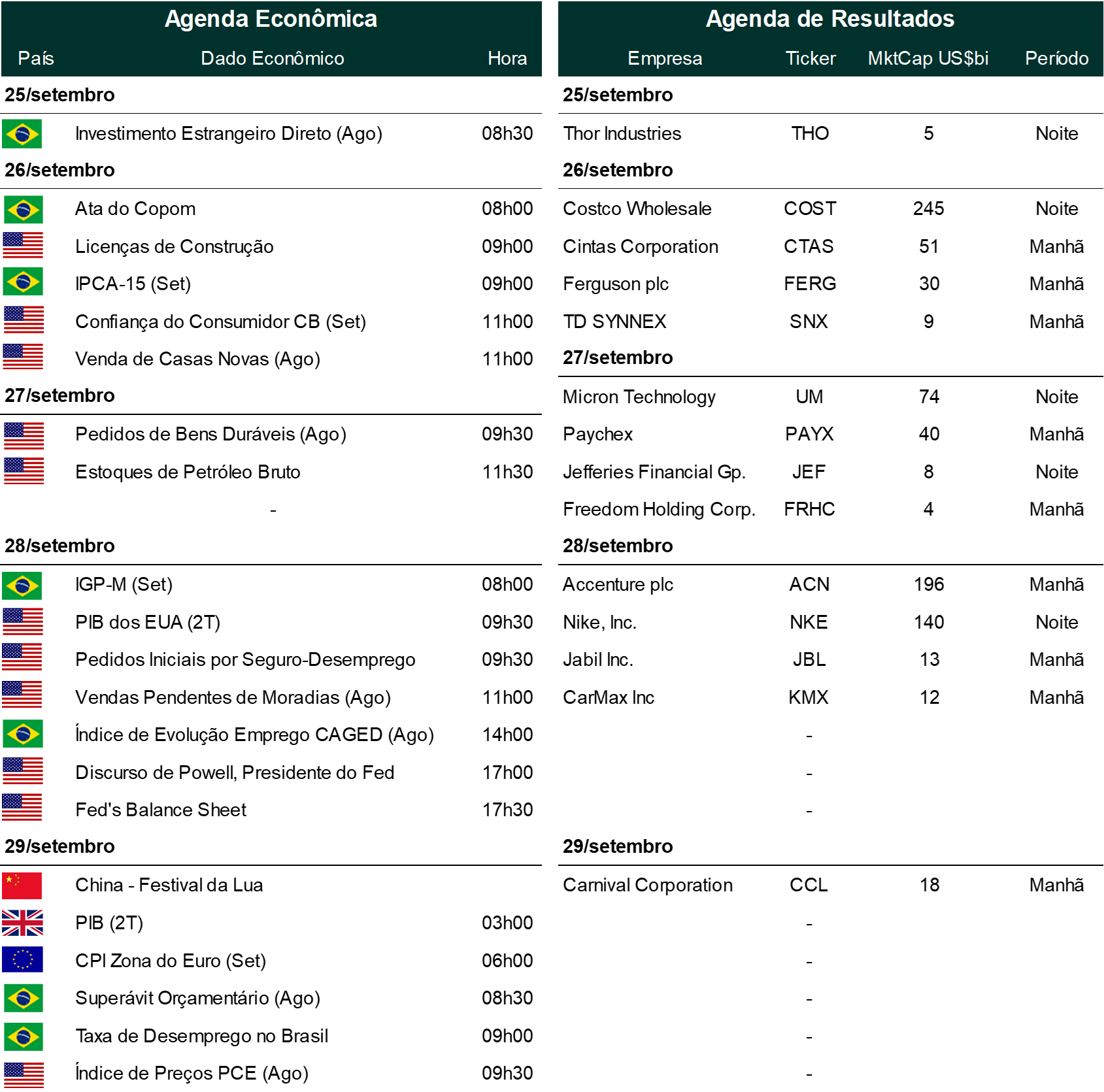
Task: Click the Brazil flag beside Índice de Evolução Emprego CAGED
Action: pos(24,734)
